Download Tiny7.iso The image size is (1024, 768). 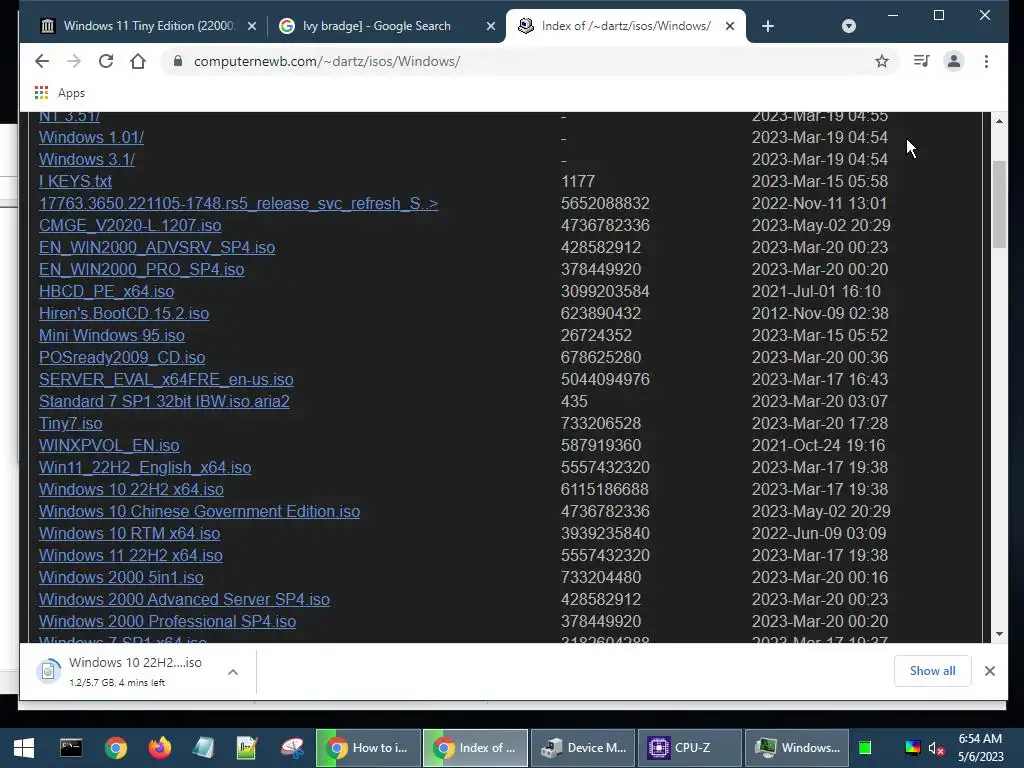point(71,424)
